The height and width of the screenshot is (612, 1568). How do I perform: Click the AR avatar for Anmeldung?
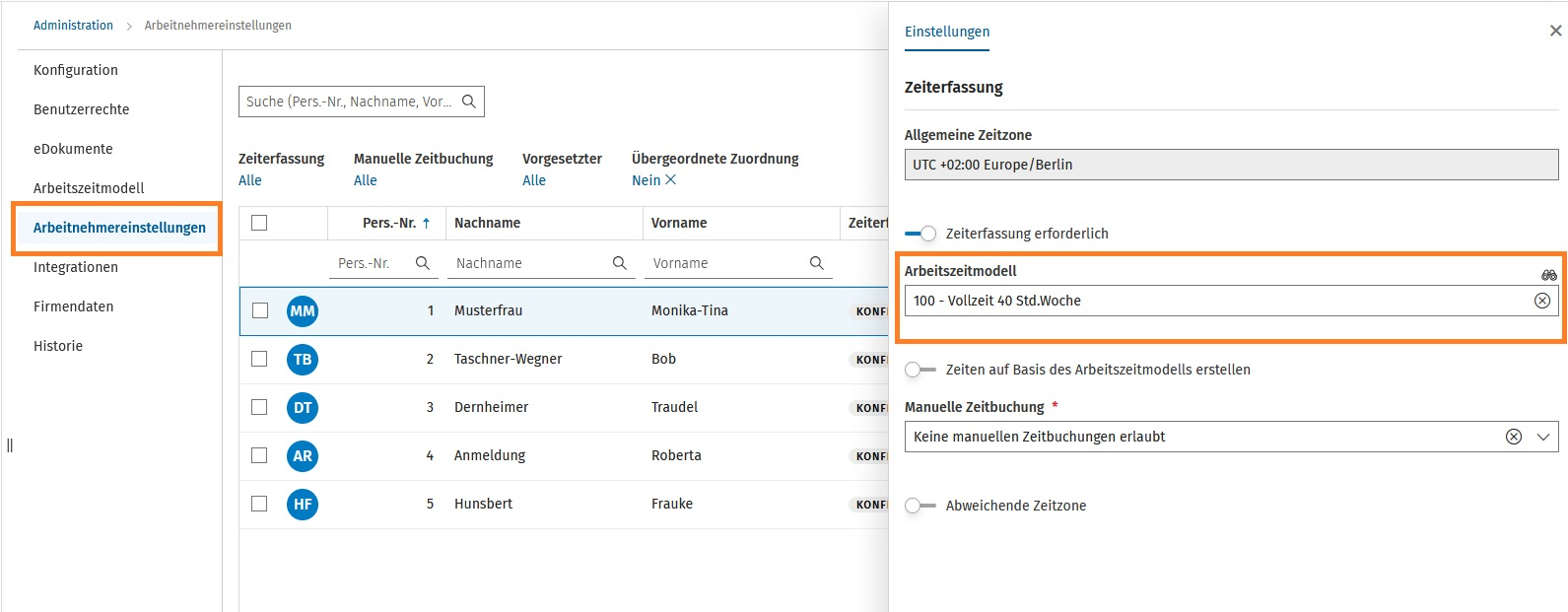pos(303,456)
